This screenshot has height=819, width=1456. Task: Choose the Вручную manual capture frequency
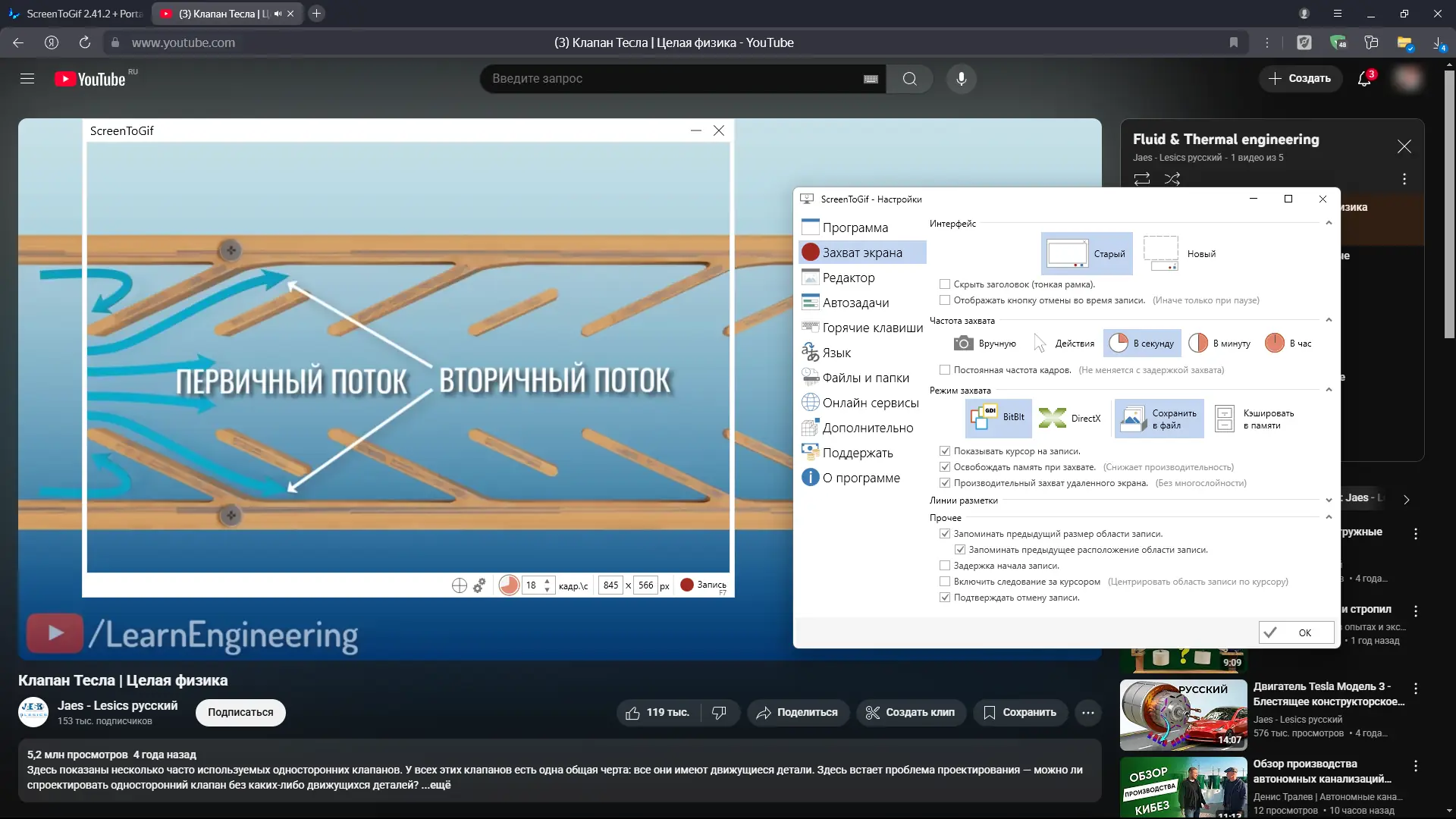tap(985, 344)
